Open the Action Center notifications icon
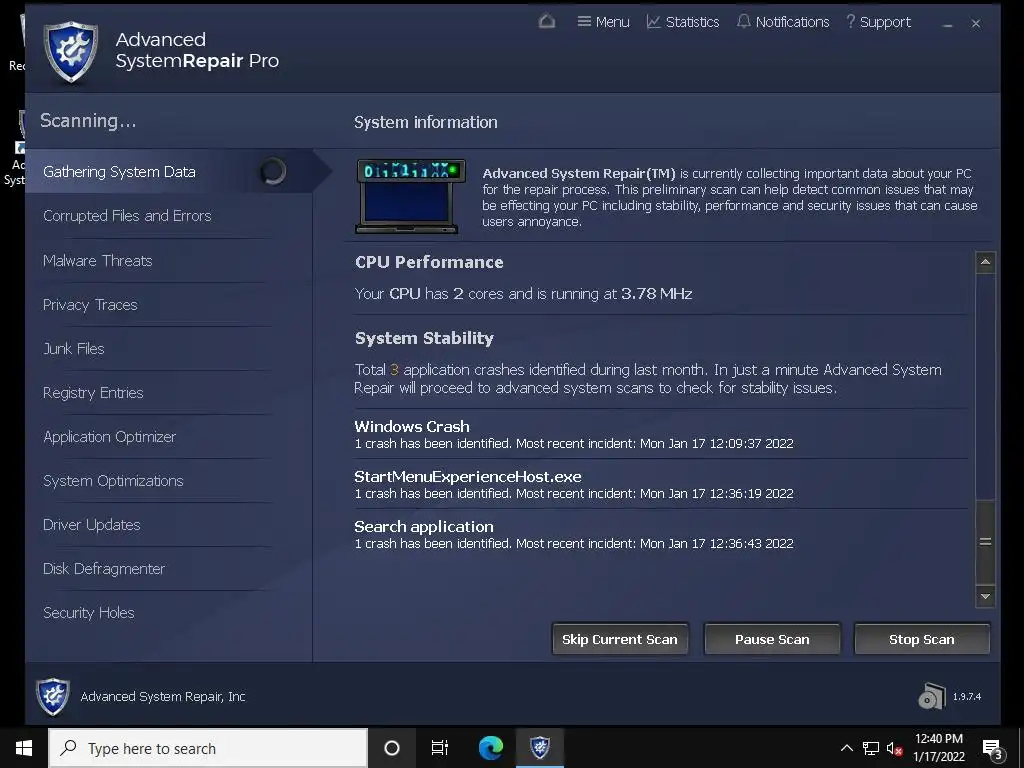Viewport: 1024px width, 768px height. [993, 748]
